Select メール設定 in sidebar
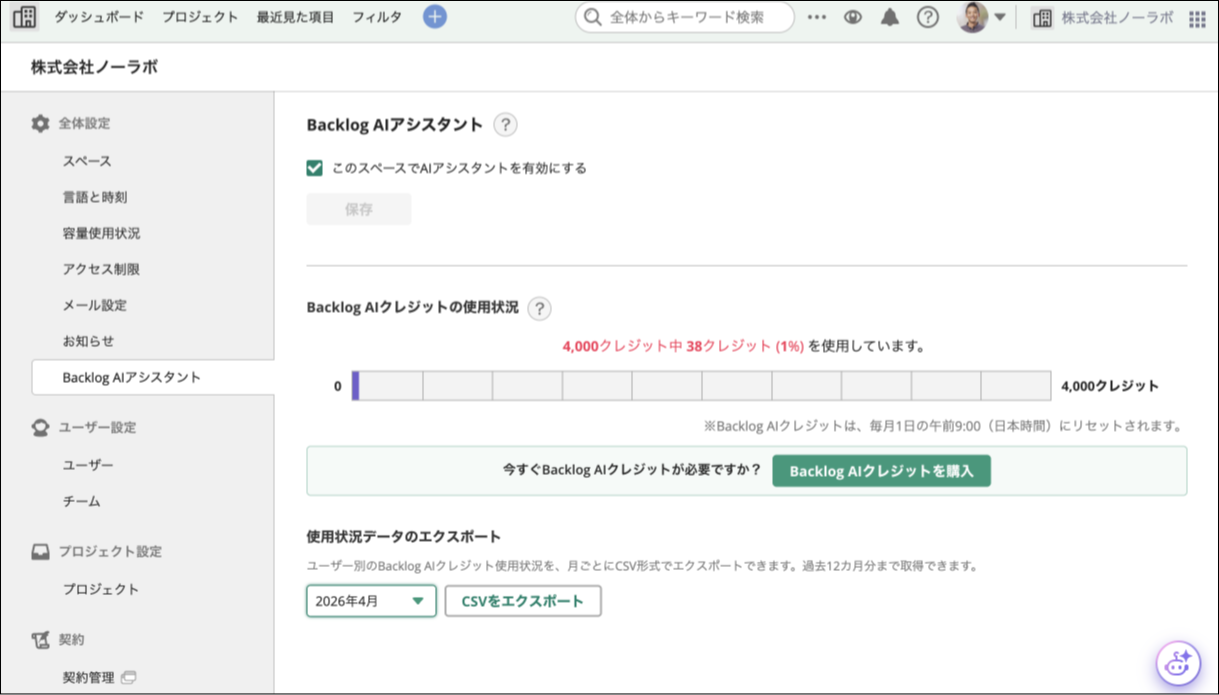Screen dimensions: 1219x695 click(x=94, y=305)
